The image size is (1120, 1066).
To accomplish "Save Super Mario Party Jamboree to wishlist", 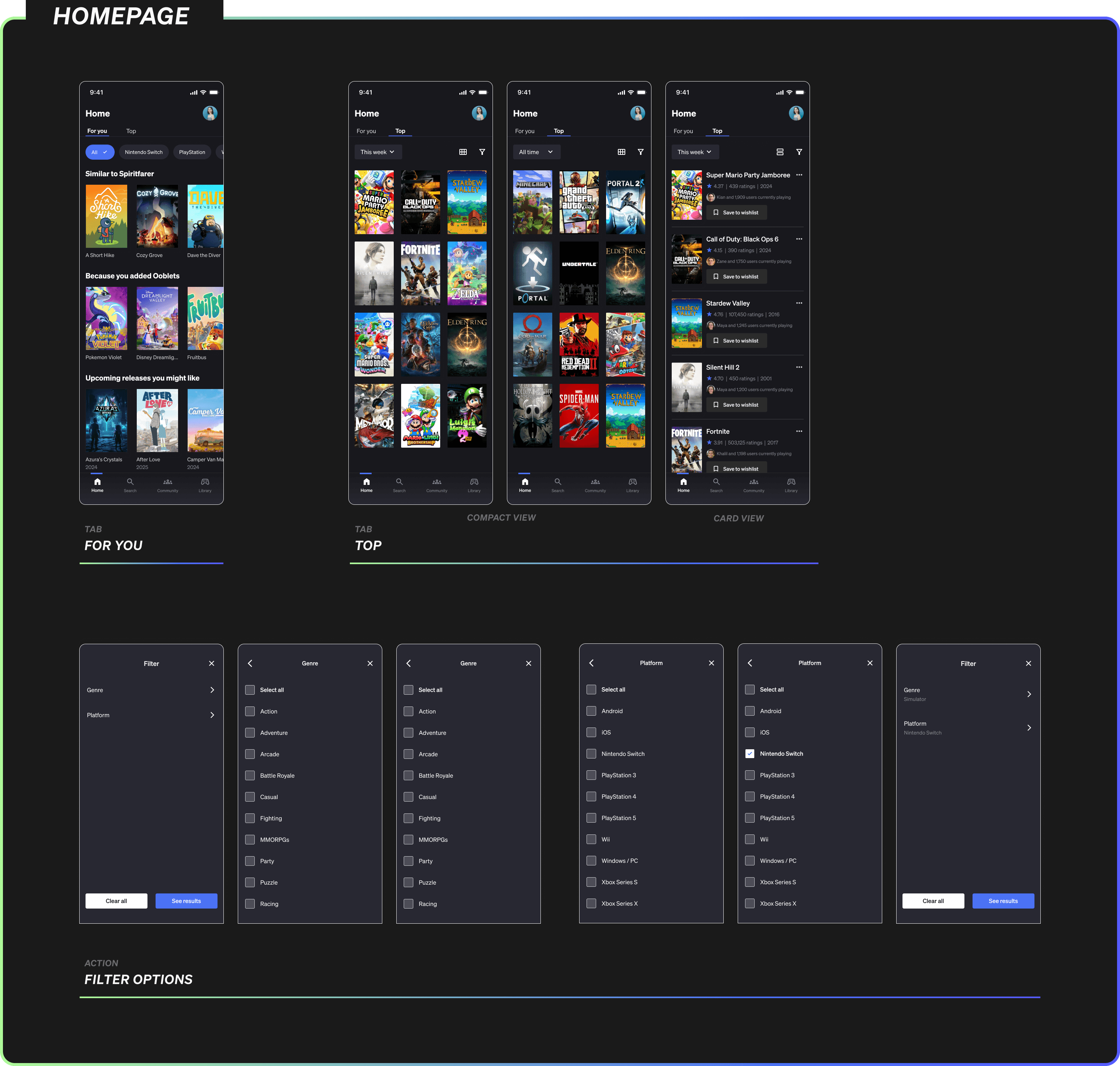I will point(737,212).
